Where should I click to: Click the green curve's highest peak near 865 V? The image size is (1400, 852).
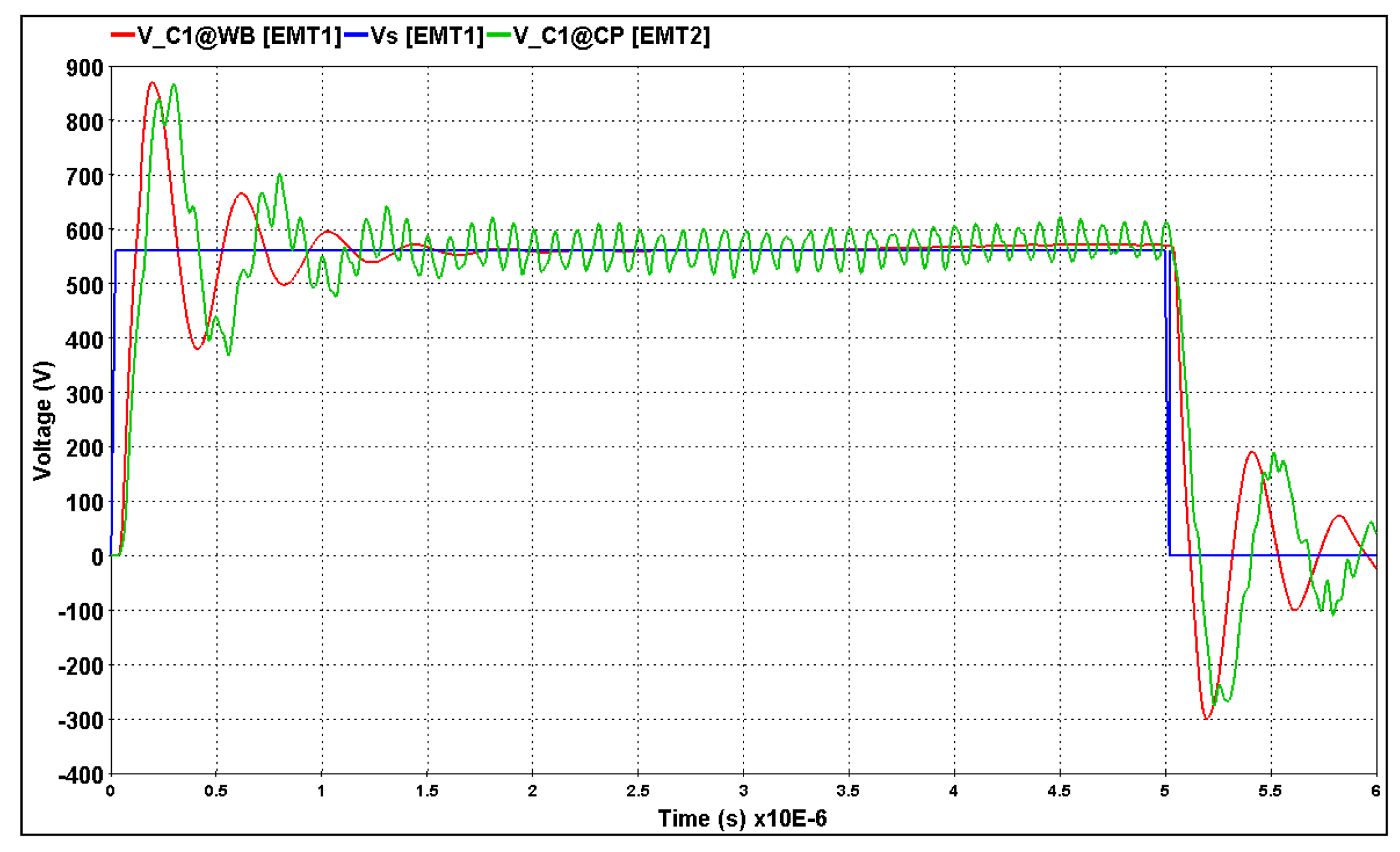coord(174,85)
